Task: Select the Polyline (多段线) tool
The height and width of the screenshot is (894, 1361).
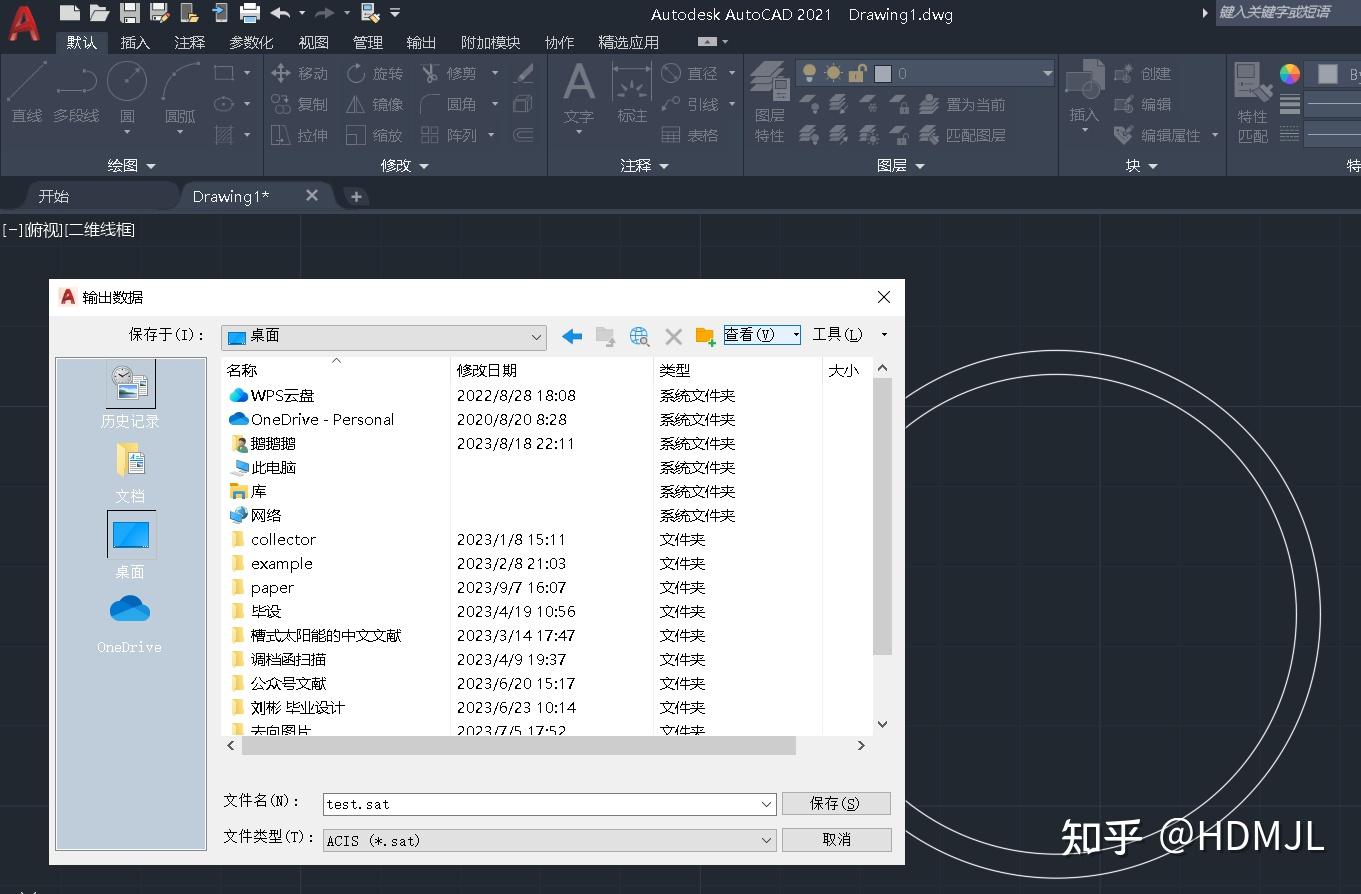Action: coord(76,93)
